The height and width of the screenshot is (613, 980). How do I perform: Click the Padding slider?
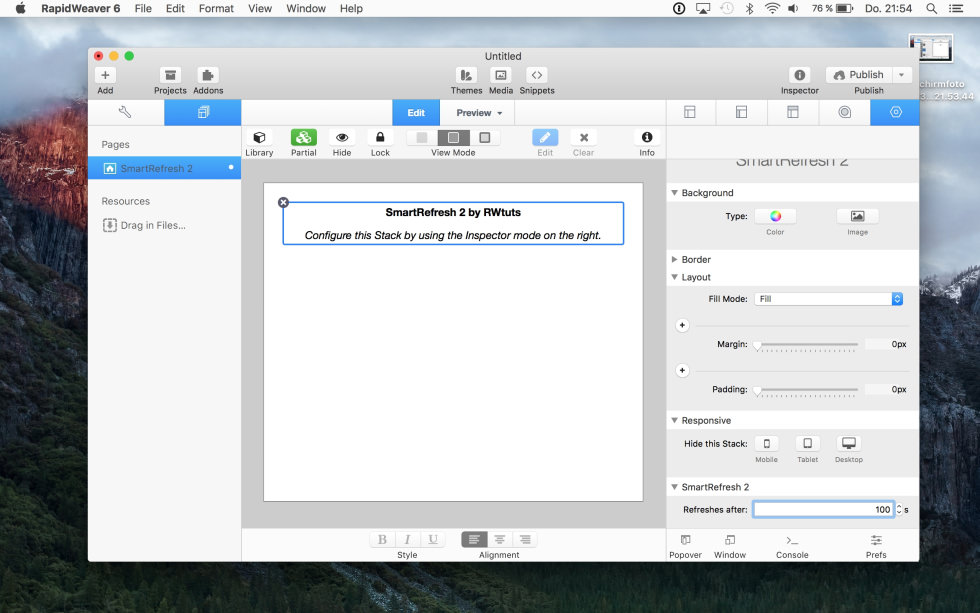pos(806,390)
